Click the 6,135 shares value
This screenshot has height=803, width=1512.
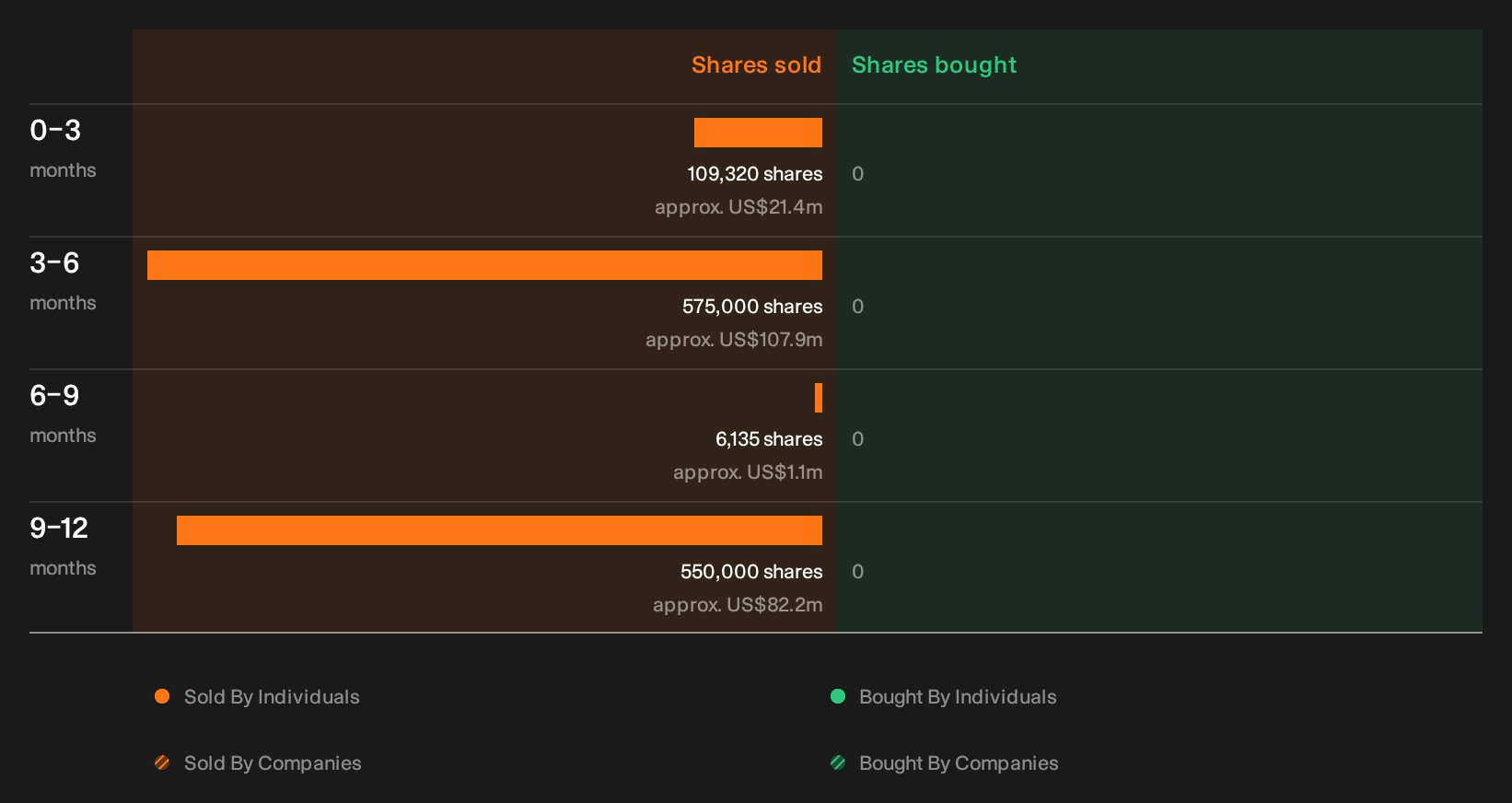(x=769, y=439)
